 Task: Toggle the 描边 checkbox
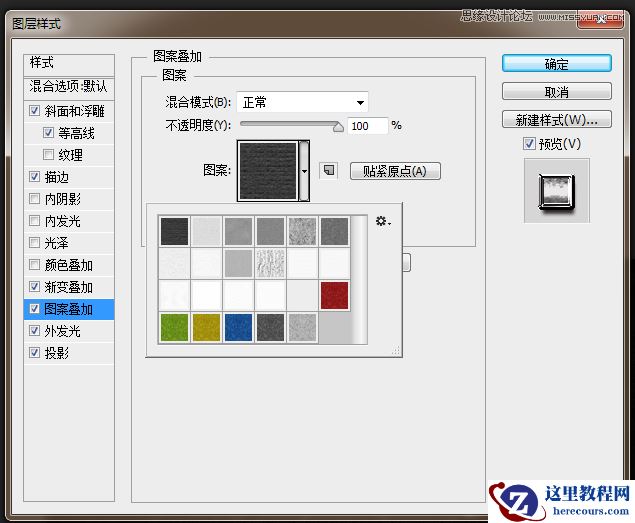34,176
